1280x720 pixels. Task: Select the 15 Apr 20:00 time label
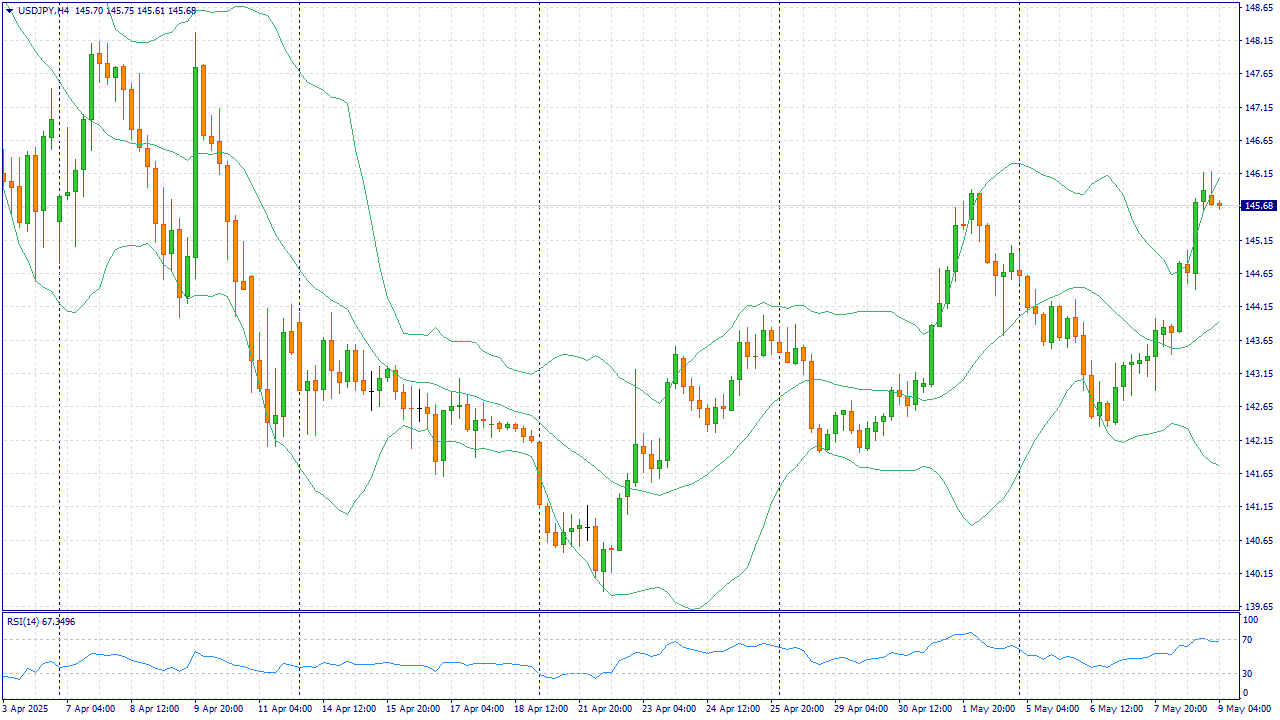point(413,709)
